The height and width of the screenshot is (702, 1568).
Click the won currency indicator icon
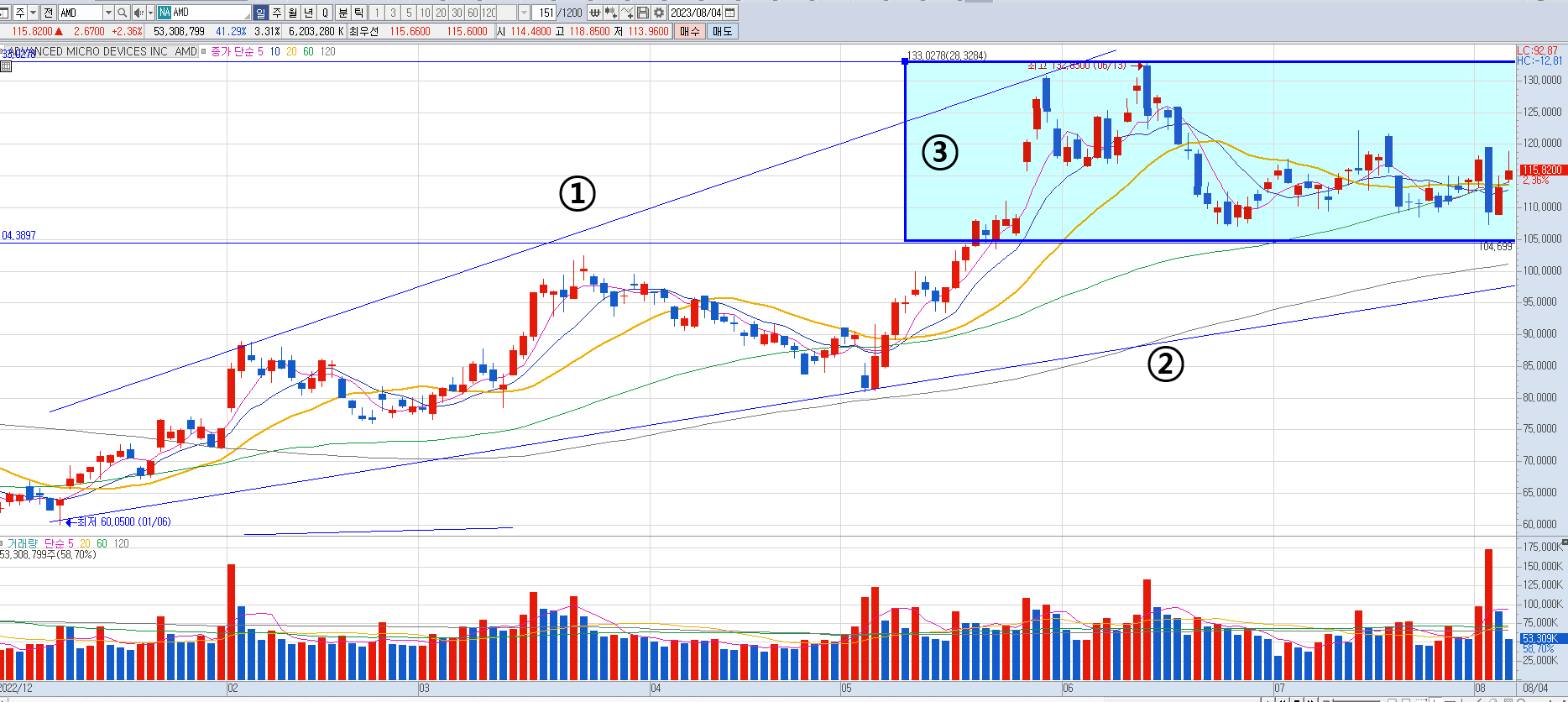click(594, 13)
